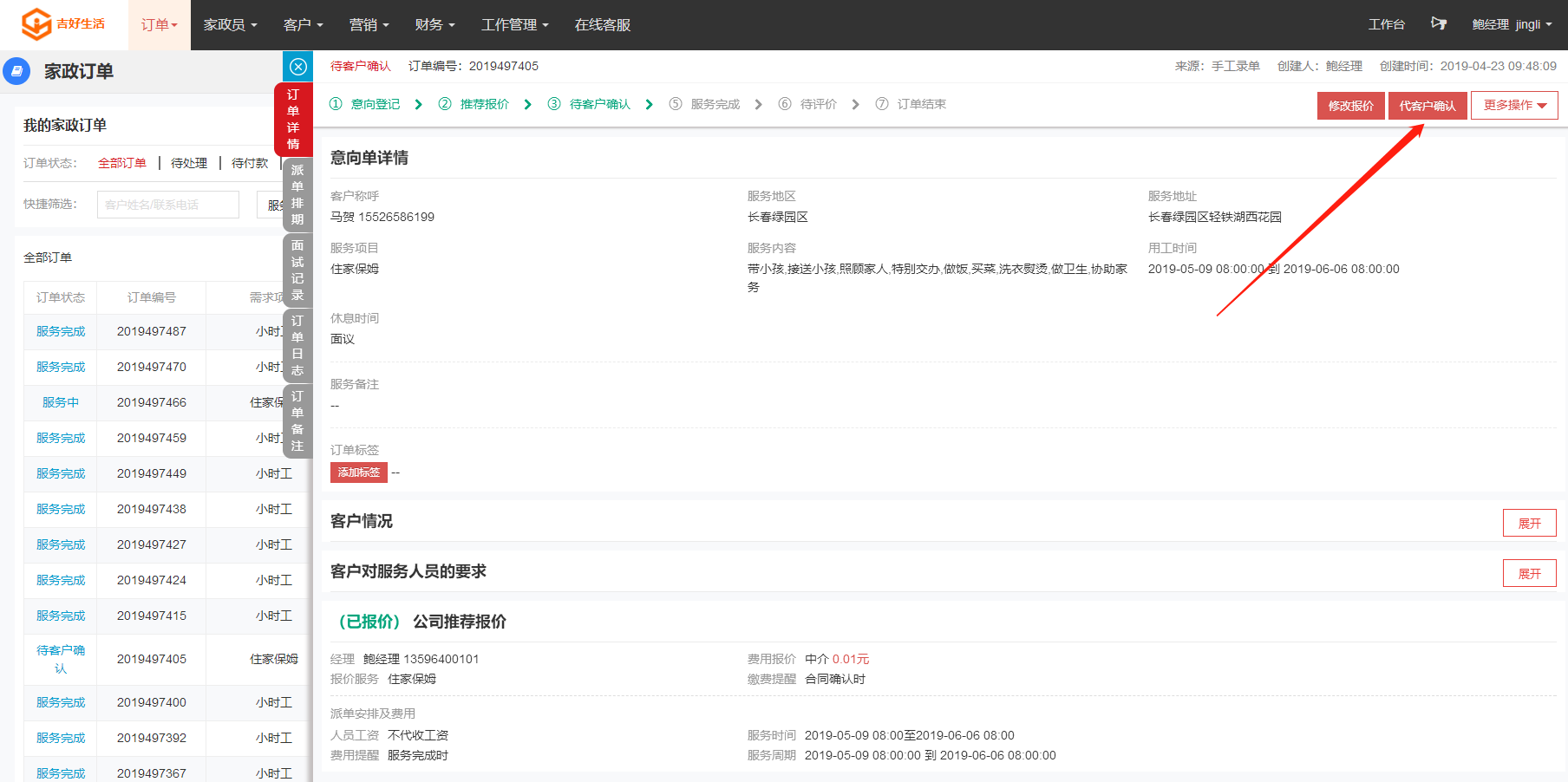The width and height of the screenshot is (1568, 782).
Task: Click order number 2019497427 cell
Action: pyautogui.click(x=152, y=544)
